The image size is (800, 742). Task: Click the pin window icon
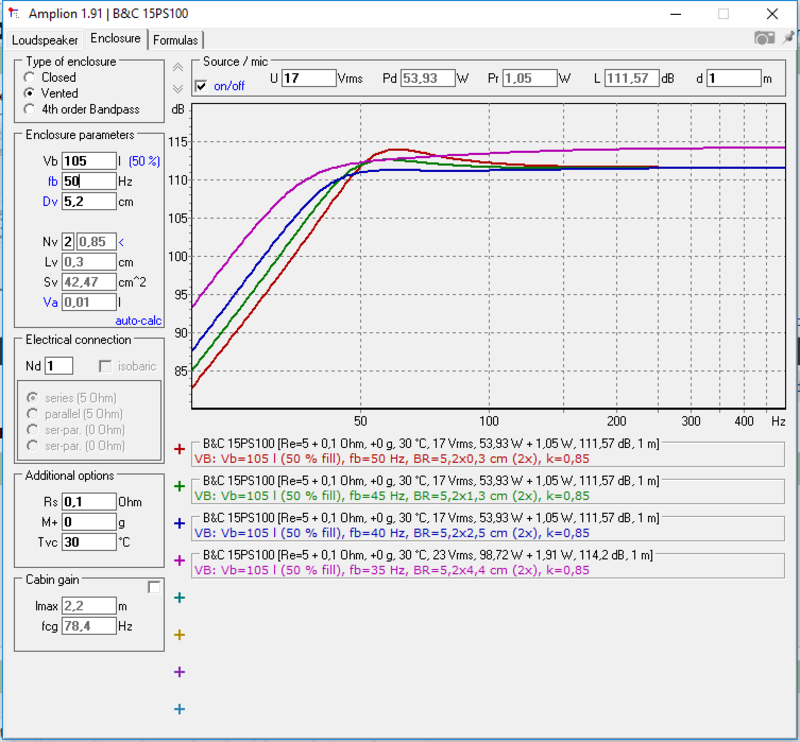(788, 37)
